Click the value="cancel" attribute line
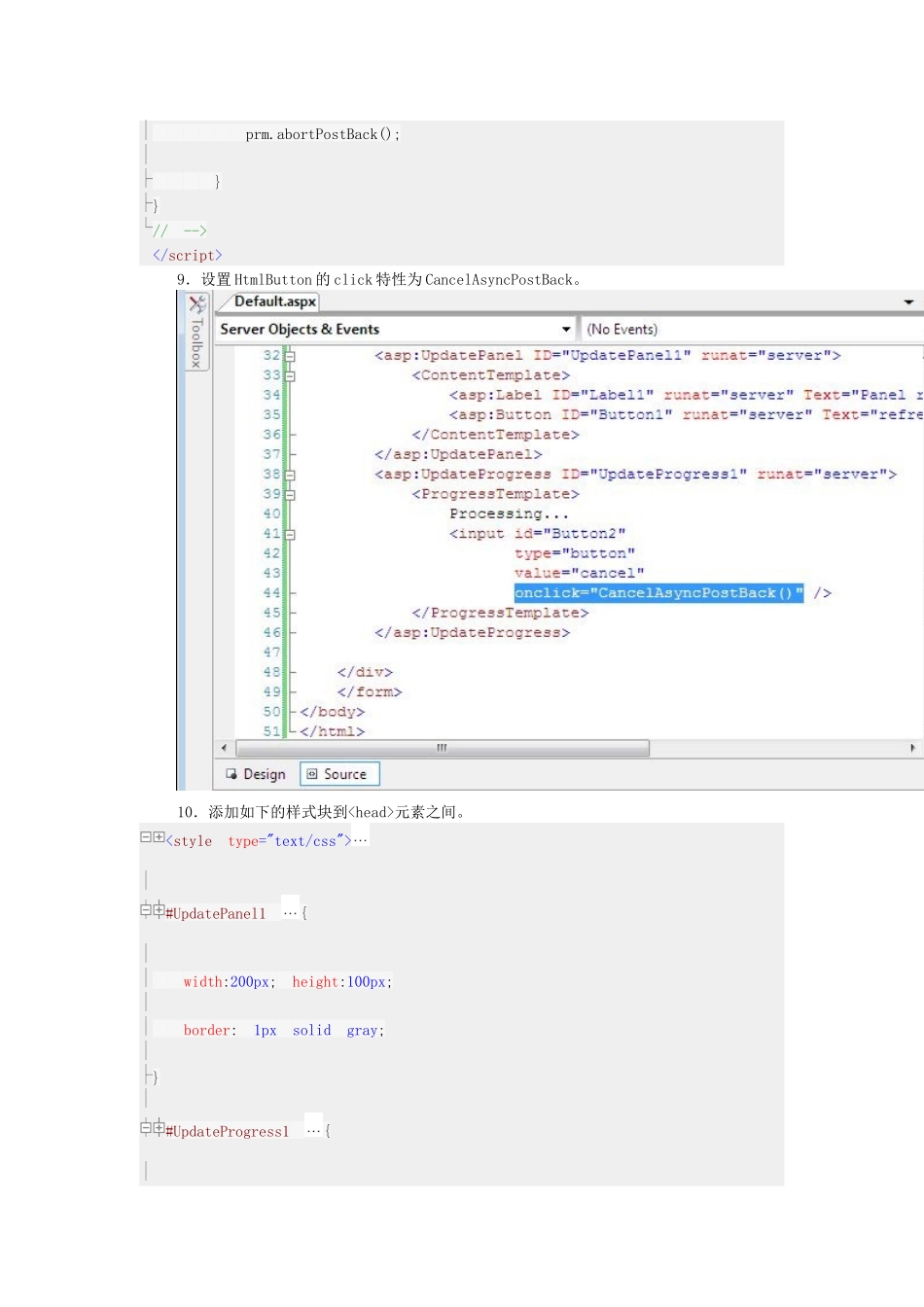This screenshot has height=1307, width=924. click(x=579, y=573)
